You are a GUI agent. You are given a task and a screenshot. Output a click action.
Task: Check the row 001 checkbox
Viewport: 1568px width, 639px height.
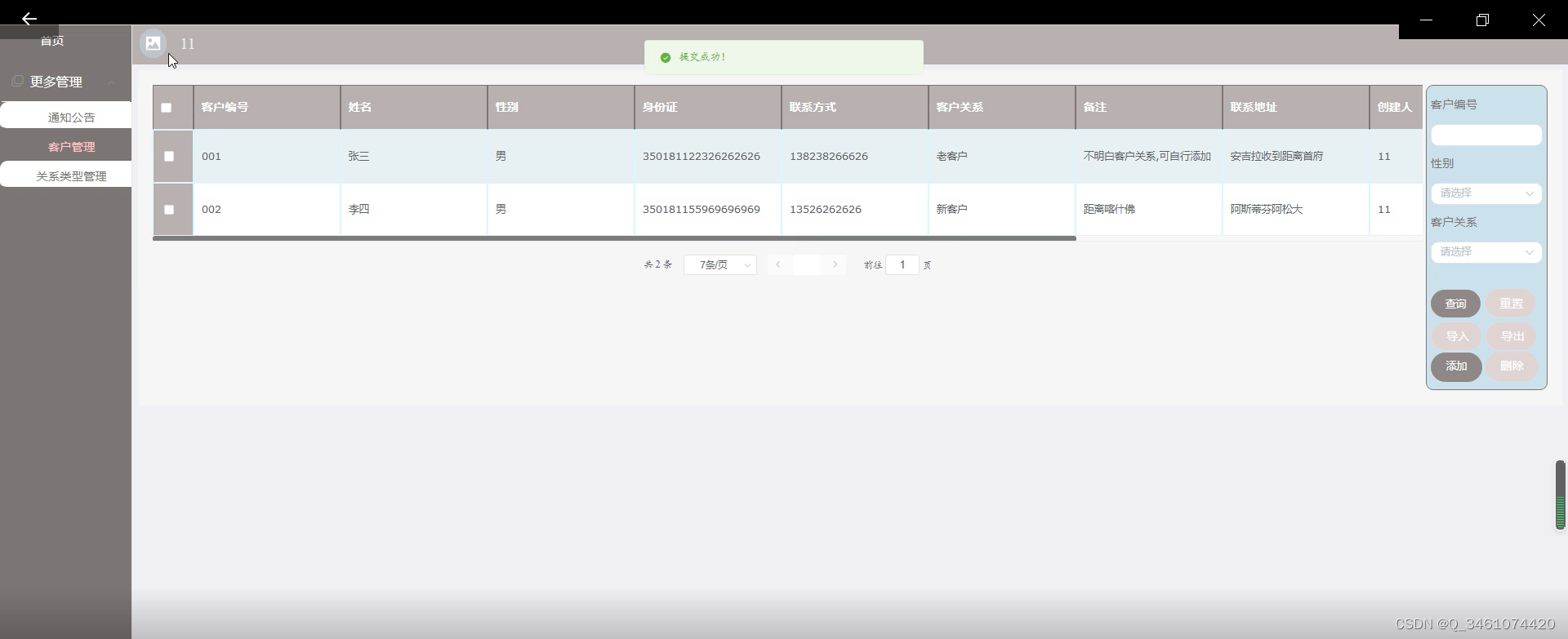[169, 156]
